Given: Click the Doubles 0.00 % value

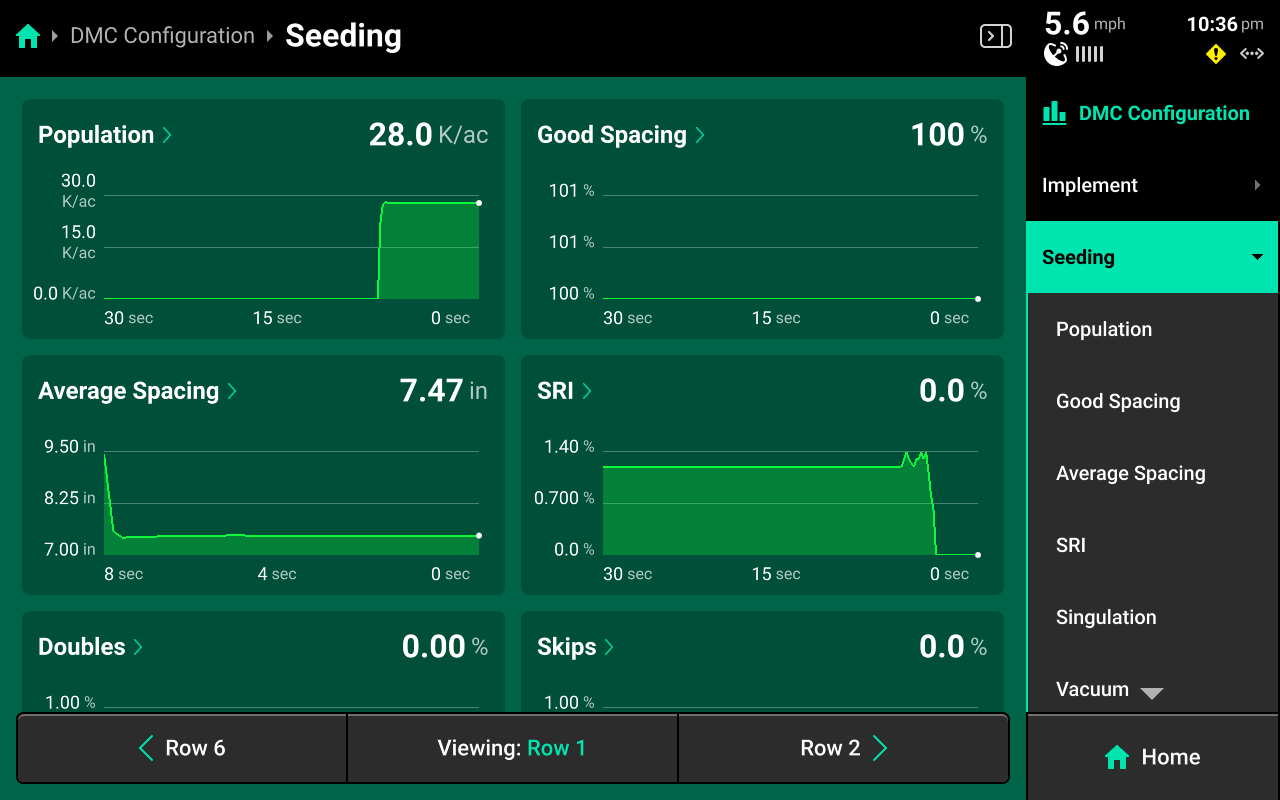Looking at the screenshot, I should (444, 647).
